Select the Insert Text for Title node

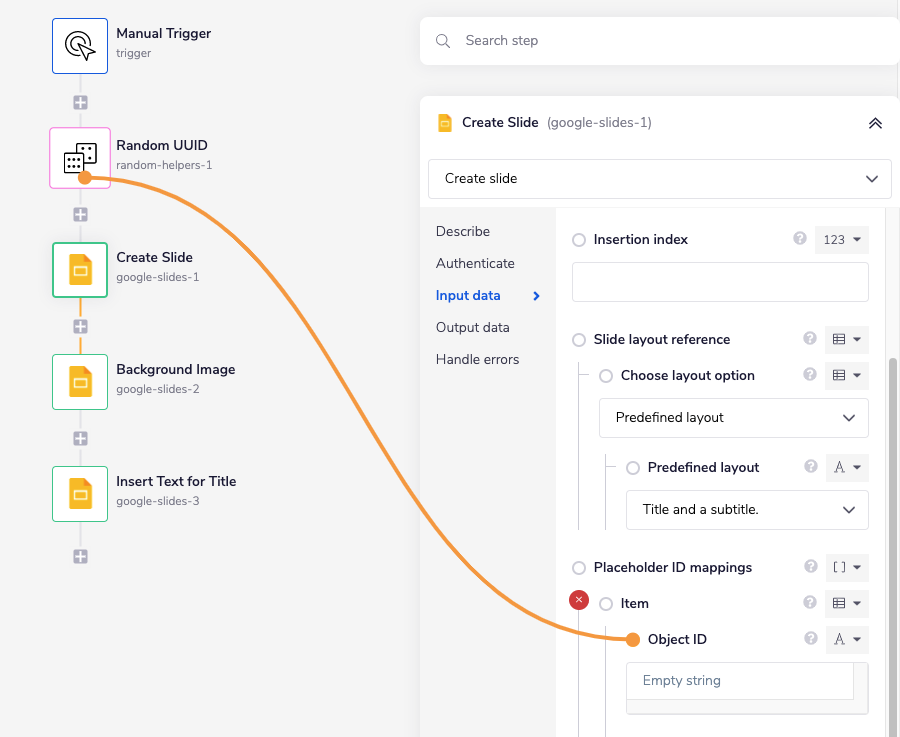click(80, 494)
